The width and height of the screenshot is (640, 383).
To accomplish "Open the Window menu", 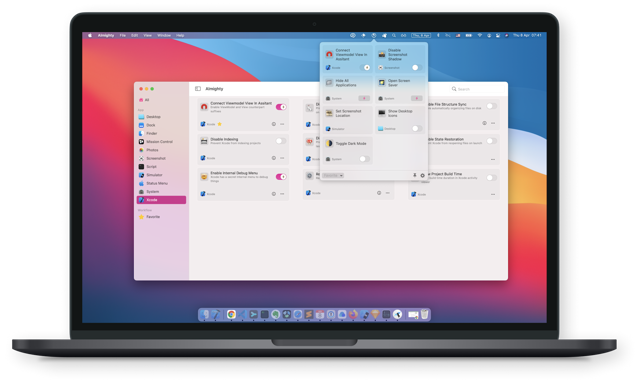I will tap(164, 36).
